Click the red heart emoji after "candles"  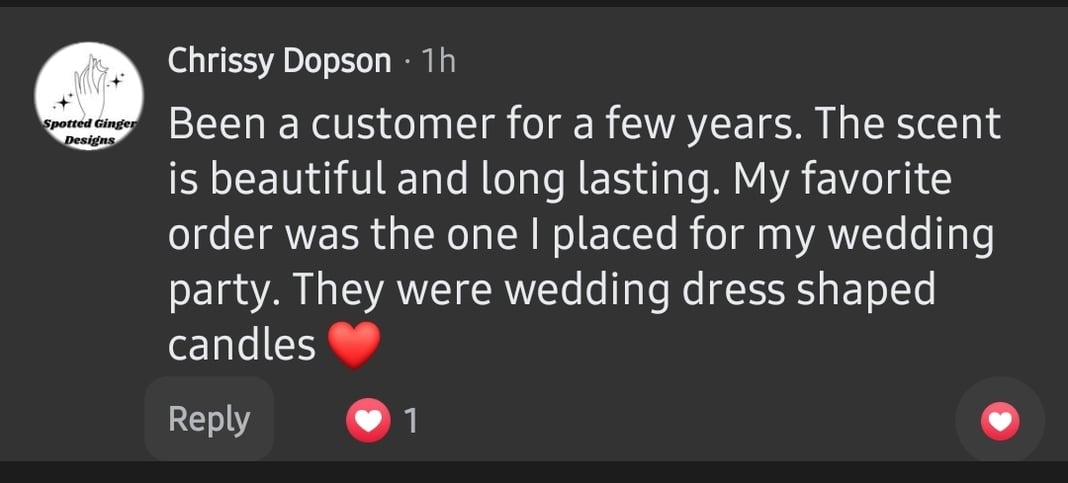[x=354, y=345]
